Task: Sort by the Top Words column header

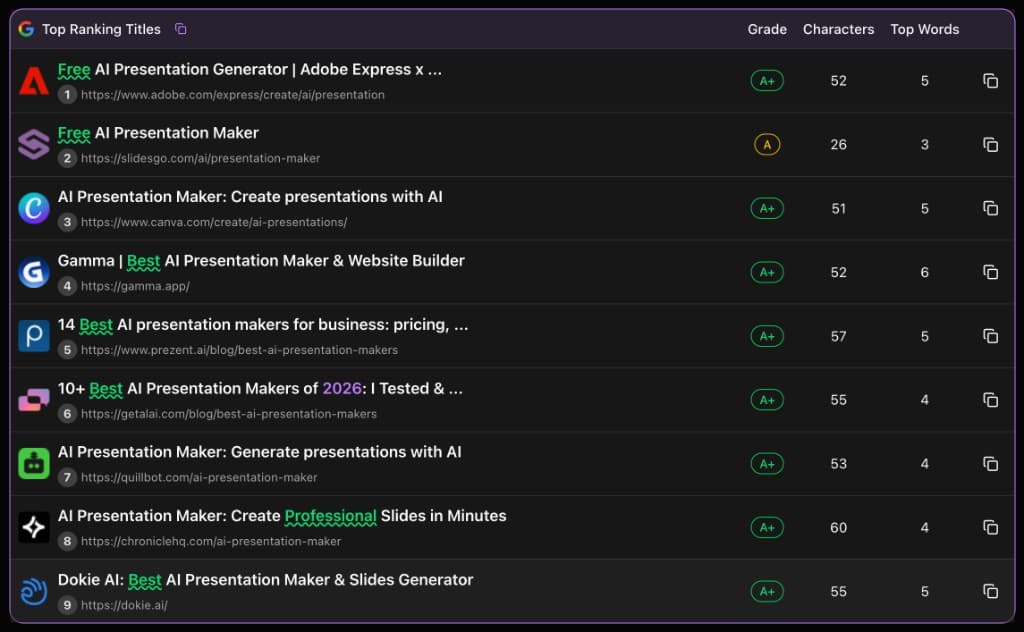Action: (924, 29)
